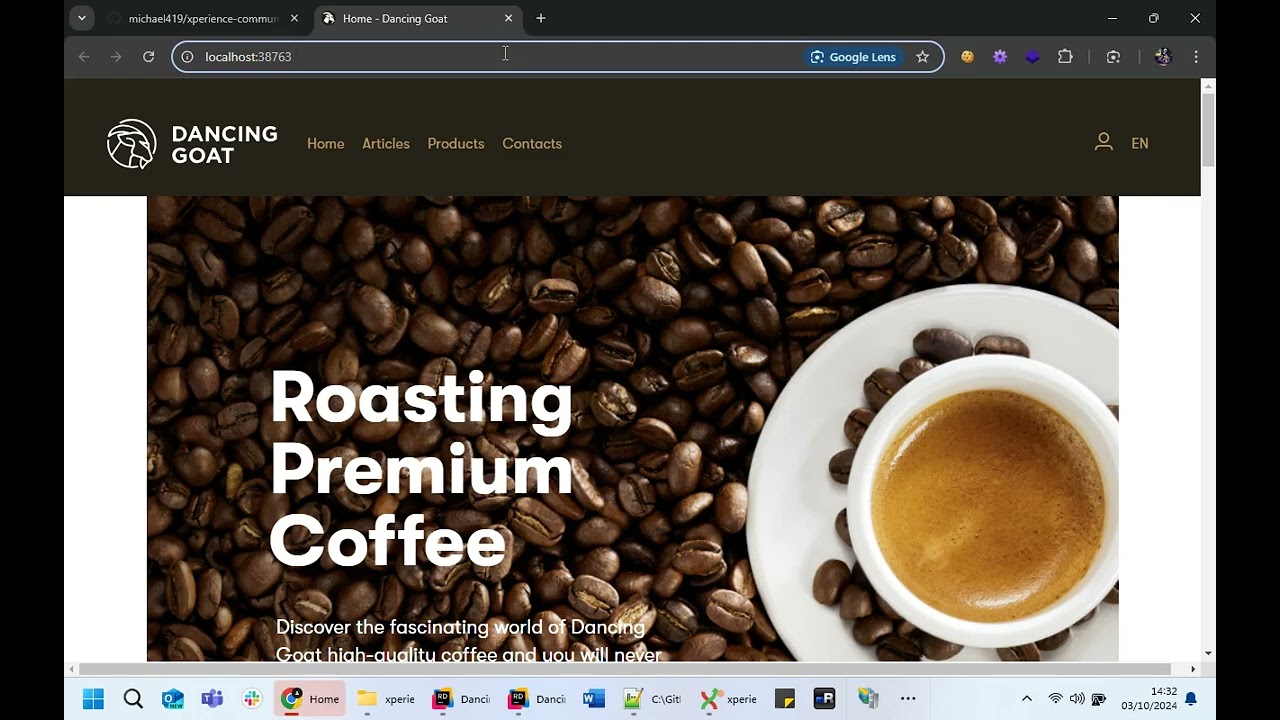Open the volume tray icon

point(1077,699)
